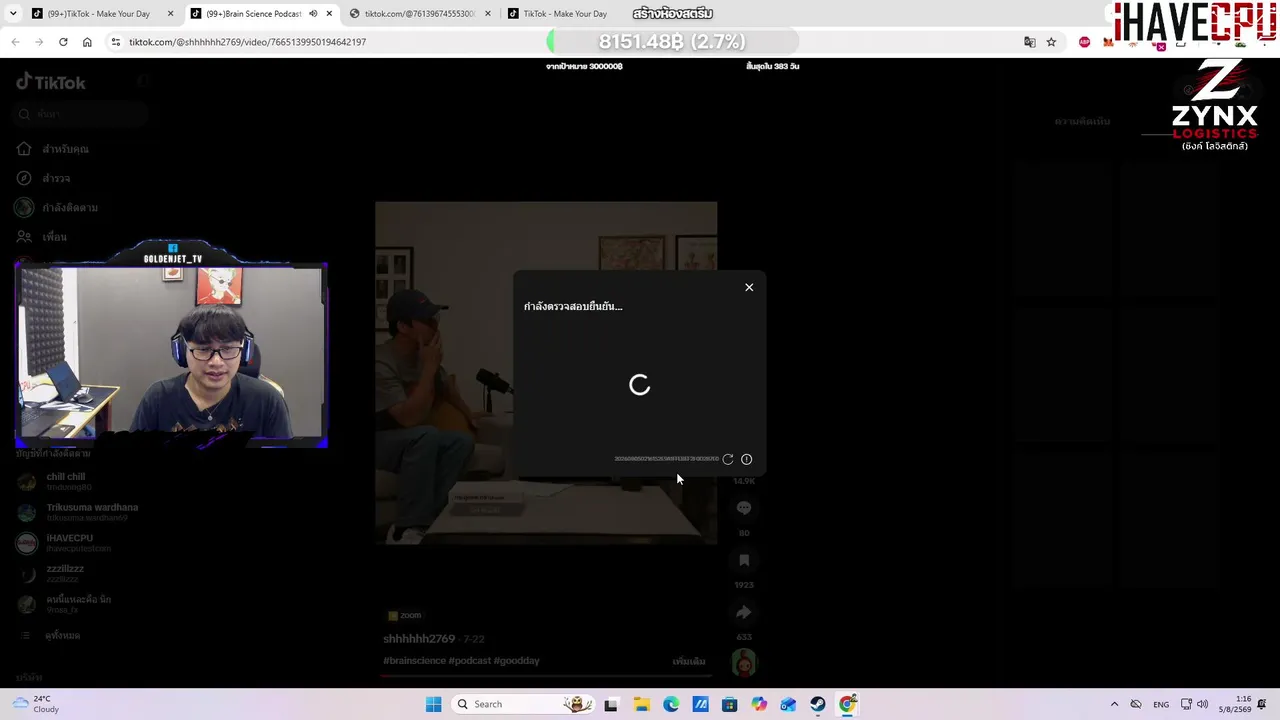Change the ENG input language
The width and height of the screenshot is (1280, 720).
1161,704
